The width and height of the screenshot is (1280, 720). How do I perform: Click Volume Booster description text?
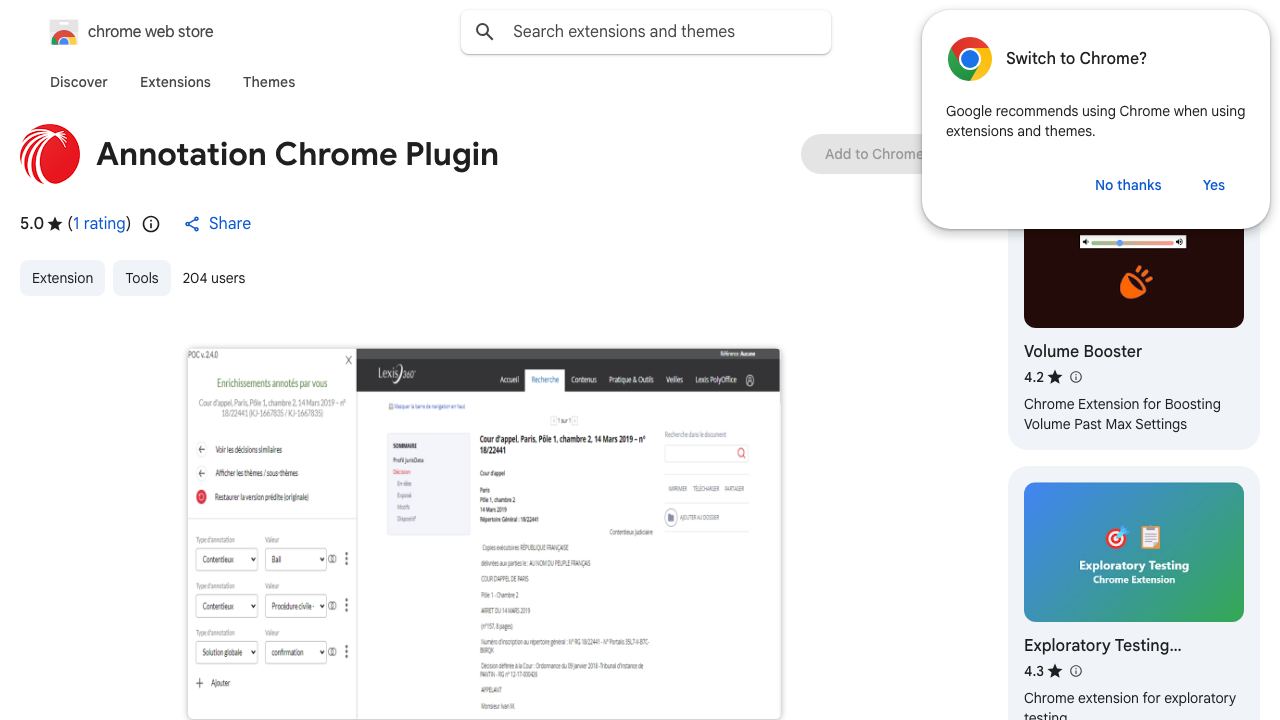(x=1122, y=414)
